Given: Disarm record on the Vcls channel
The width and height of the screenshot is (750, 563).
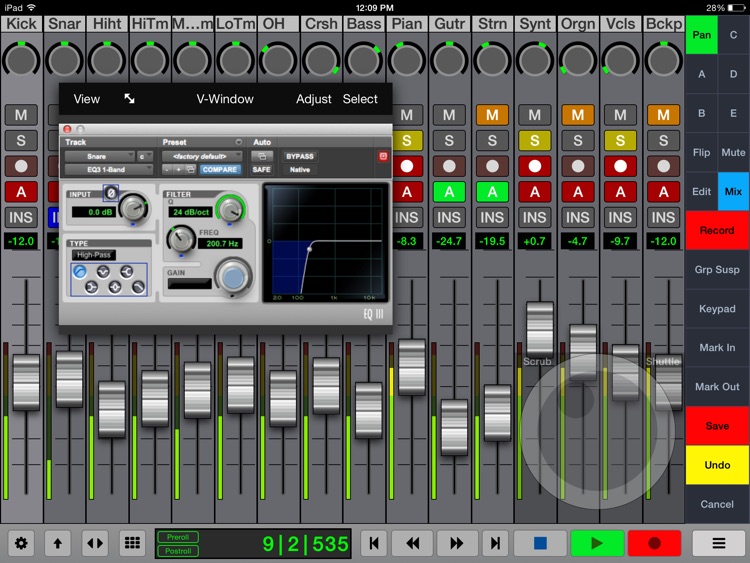Looking at the screenshot, I should [620, 166].
